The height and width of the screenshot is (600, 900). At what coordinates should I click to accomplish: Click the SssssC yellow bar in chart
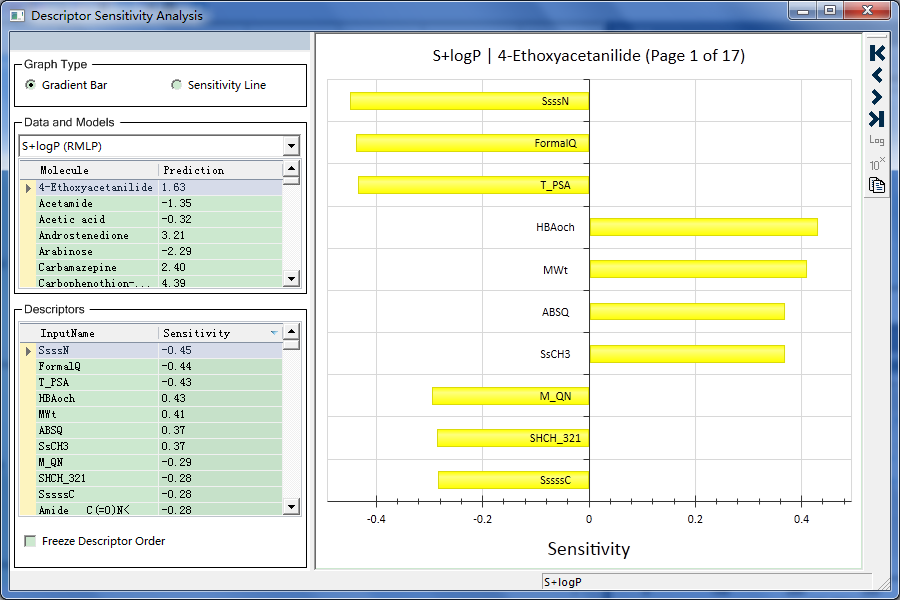[x=513, y=480]
